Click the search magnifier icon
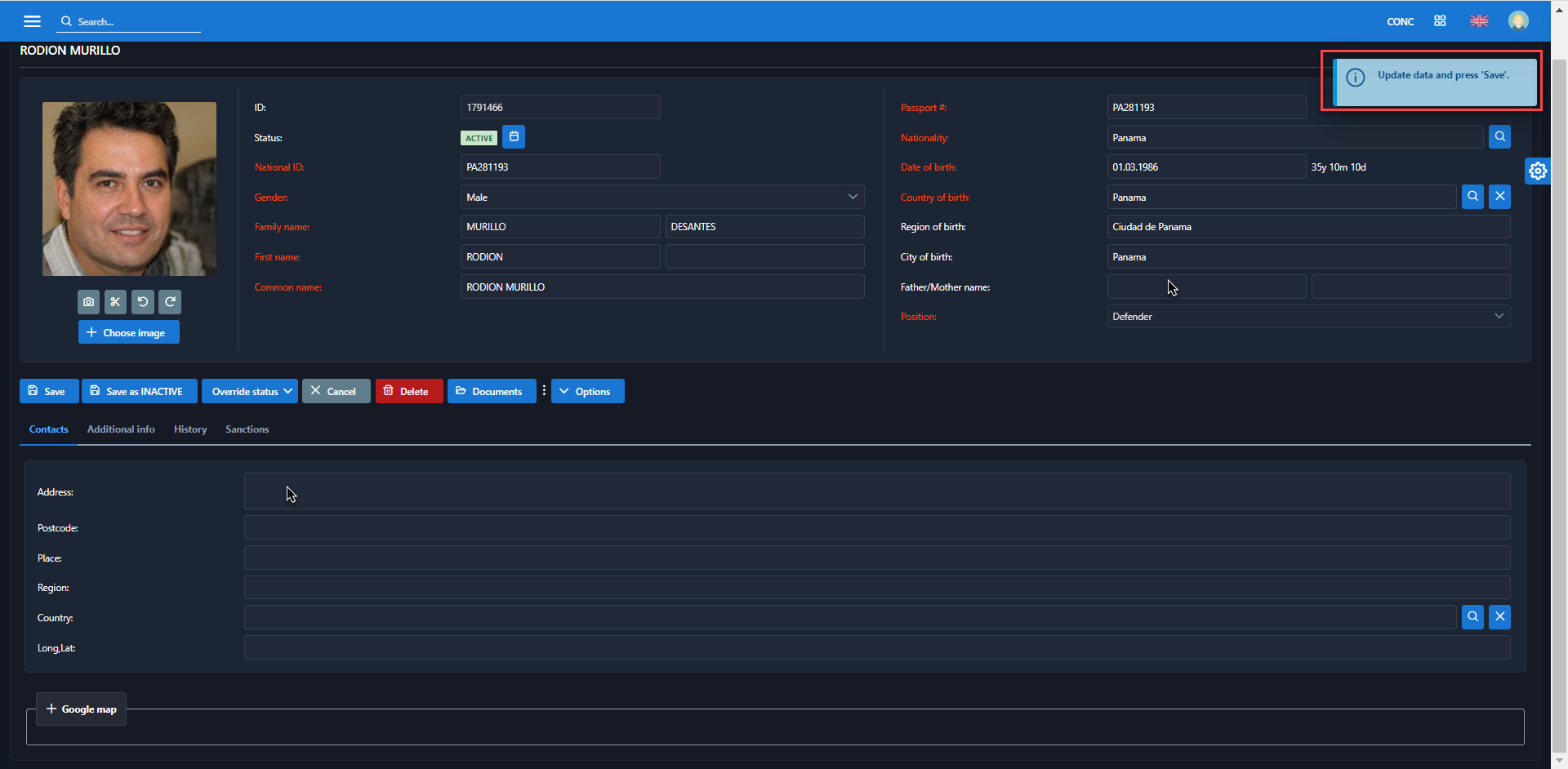 point(66,21)
